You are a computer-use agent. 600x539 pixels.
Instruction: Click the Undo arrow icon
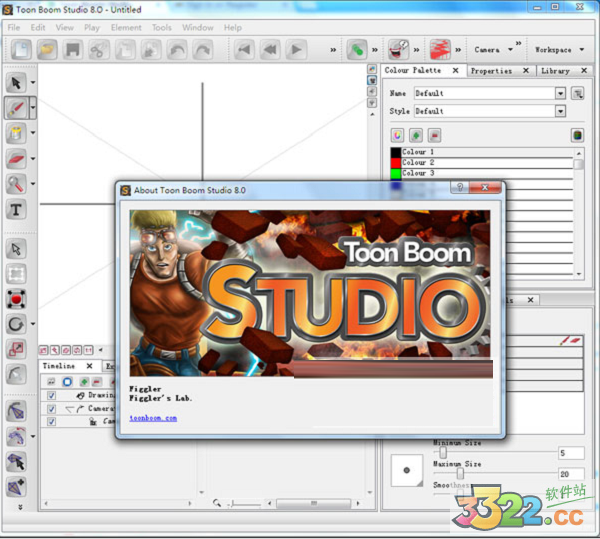pos(177,49)
